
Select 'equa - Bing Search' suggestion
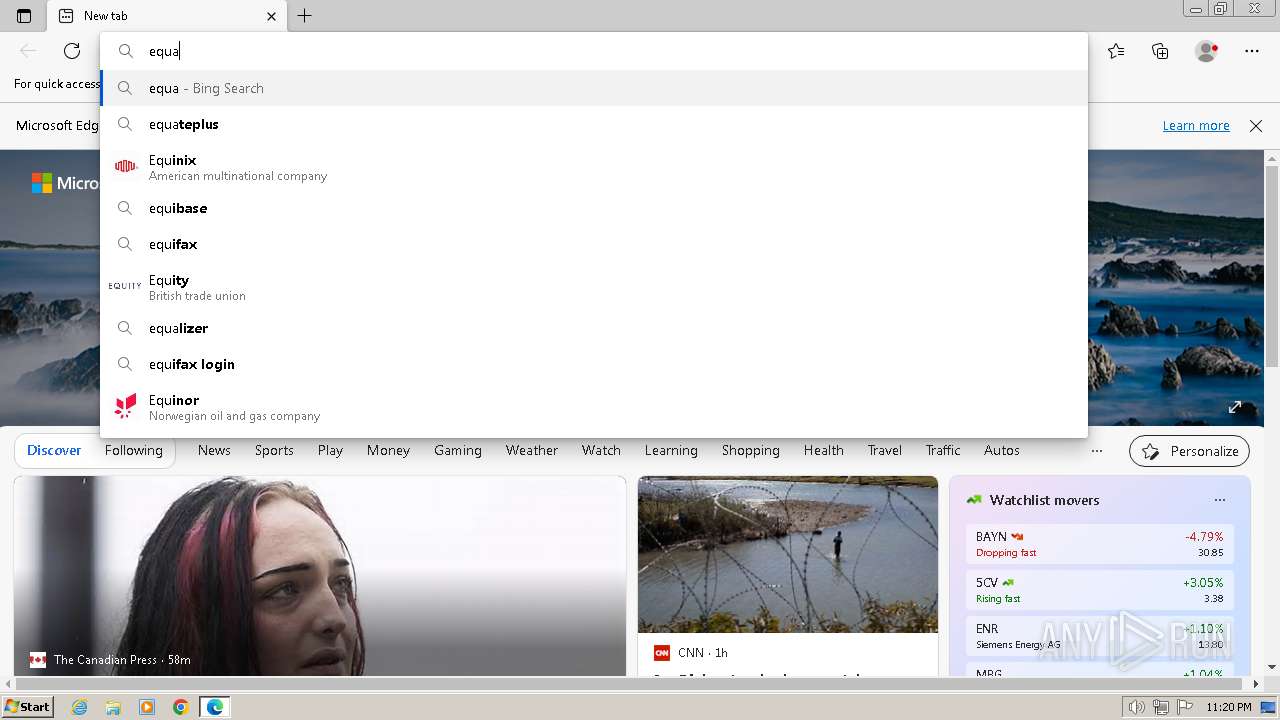[594, 88]
